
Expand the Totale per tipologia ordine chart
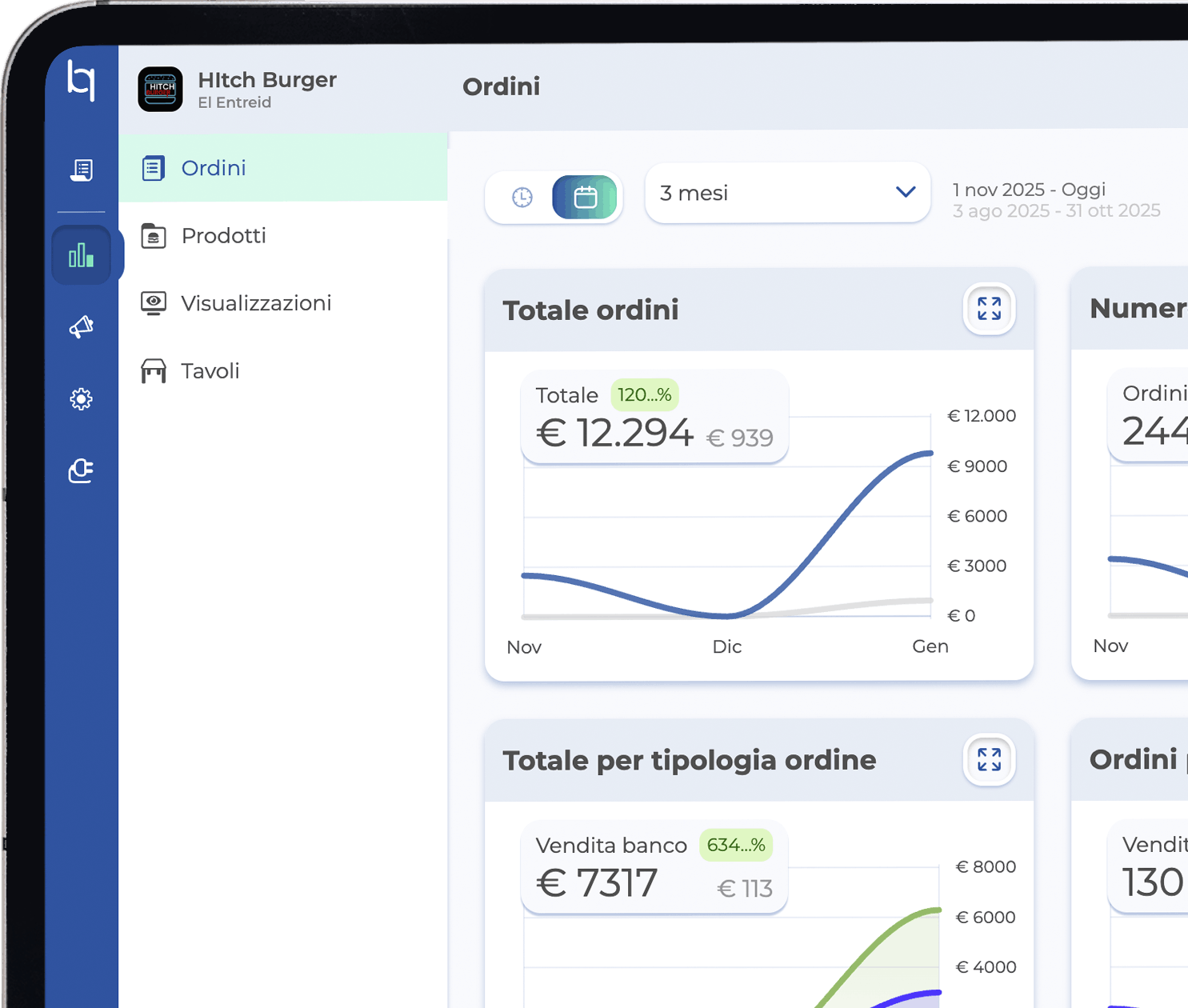989,759
